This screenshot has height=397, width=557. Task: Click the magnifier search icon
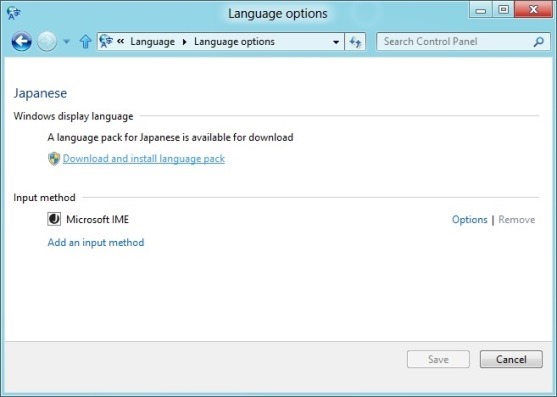[539, 42]
